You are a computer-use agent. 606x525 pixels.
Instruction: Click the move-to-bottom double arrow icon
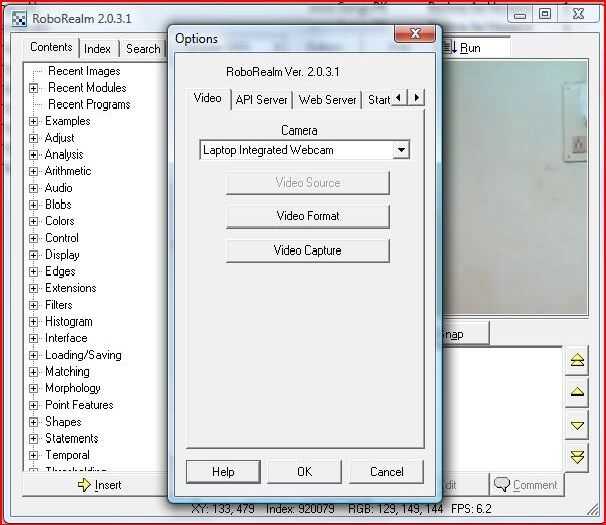[577, 457]
